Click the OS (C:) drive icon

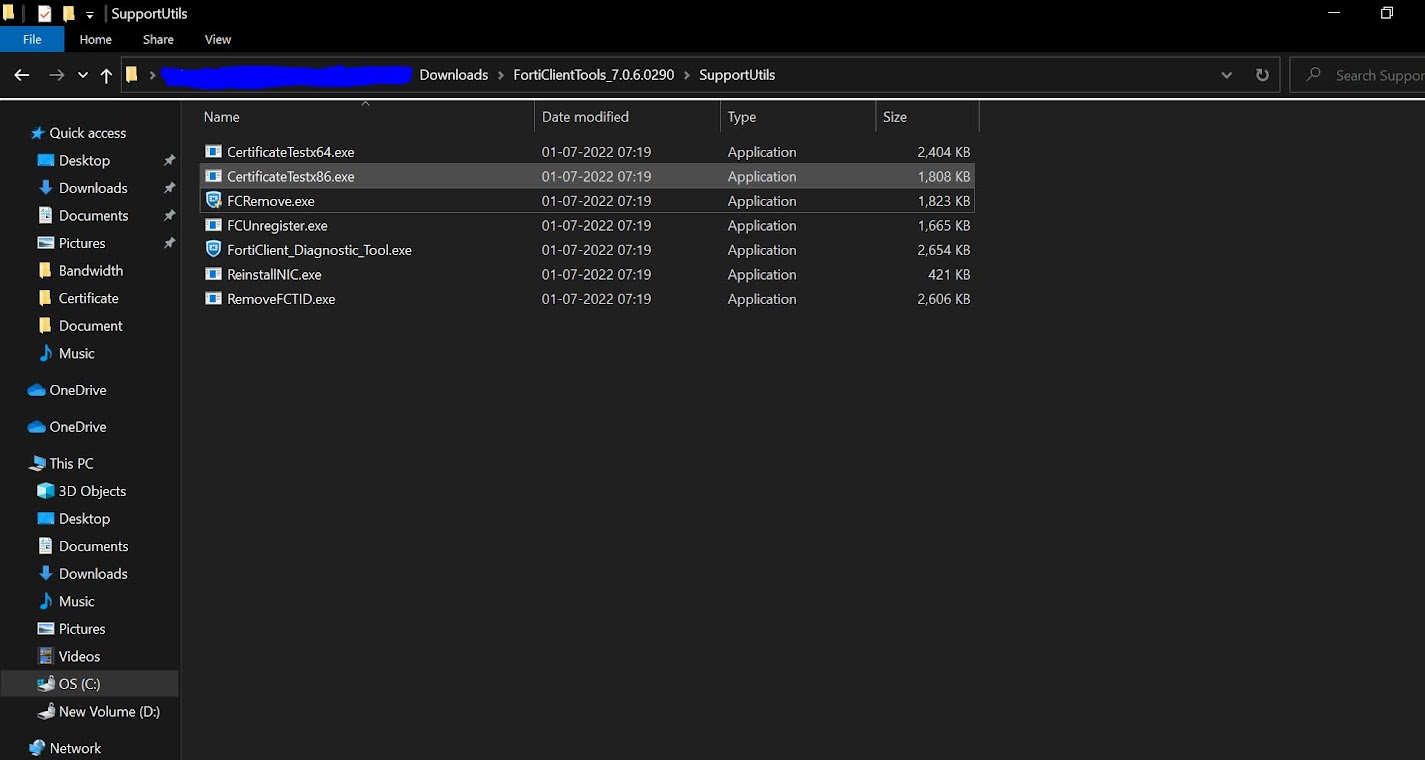tap(45, 684)
